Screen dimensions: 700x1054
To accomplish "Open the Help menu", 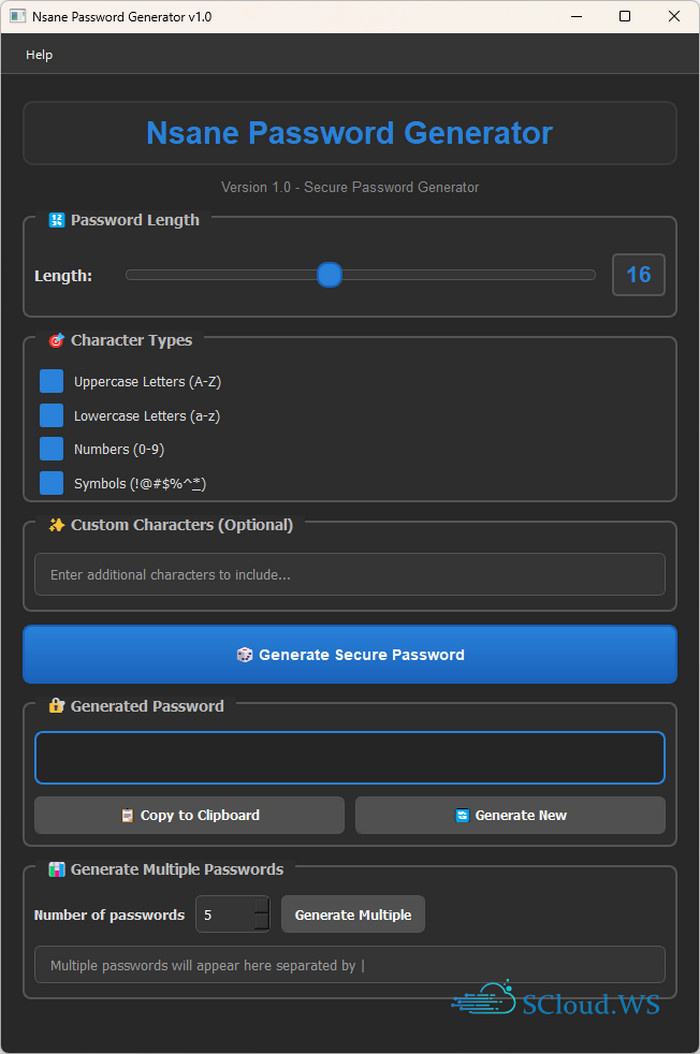I will tap(39, 55).
